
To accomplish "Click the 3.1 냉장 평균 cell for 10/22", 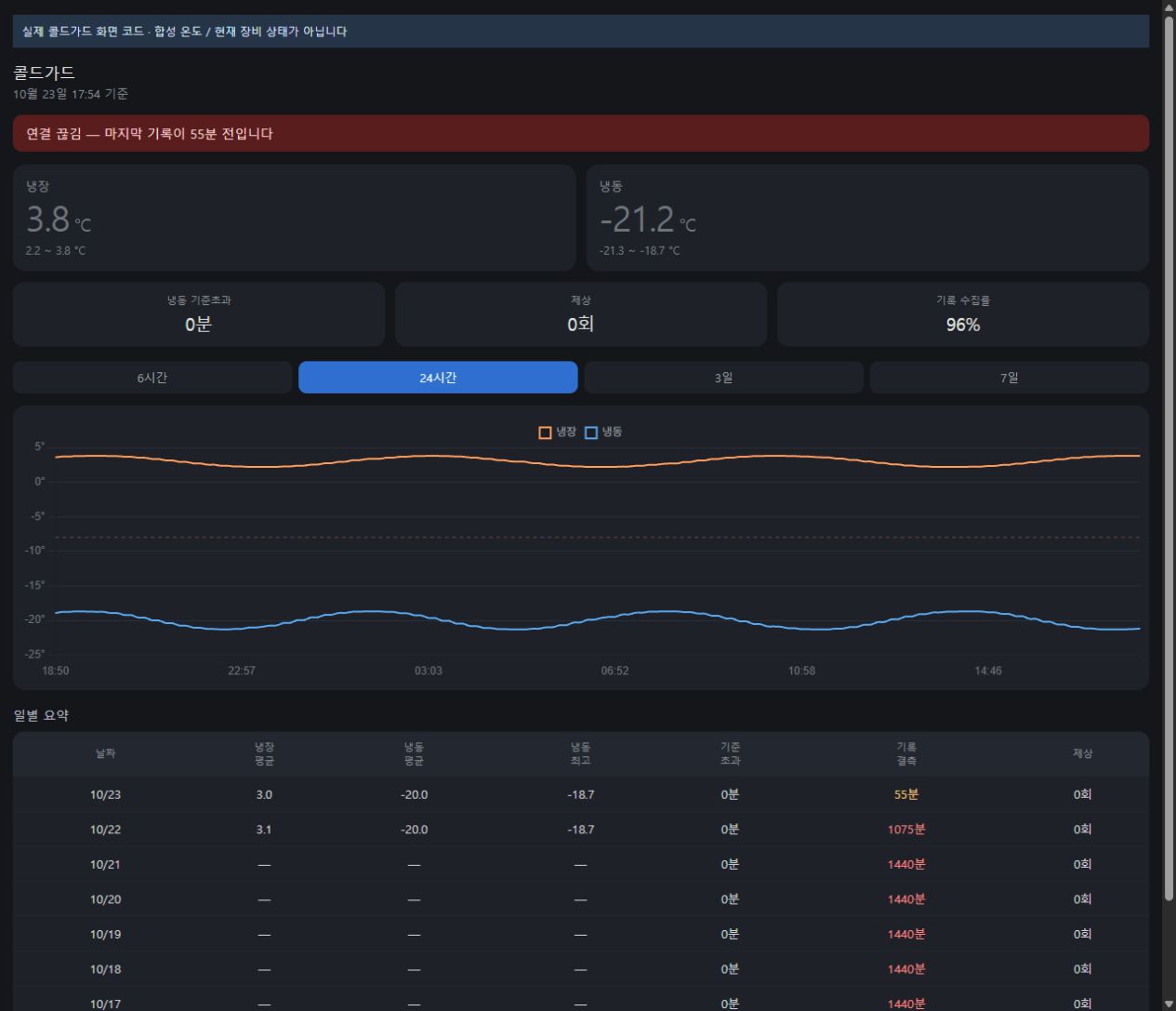I will tap(264, 830).
